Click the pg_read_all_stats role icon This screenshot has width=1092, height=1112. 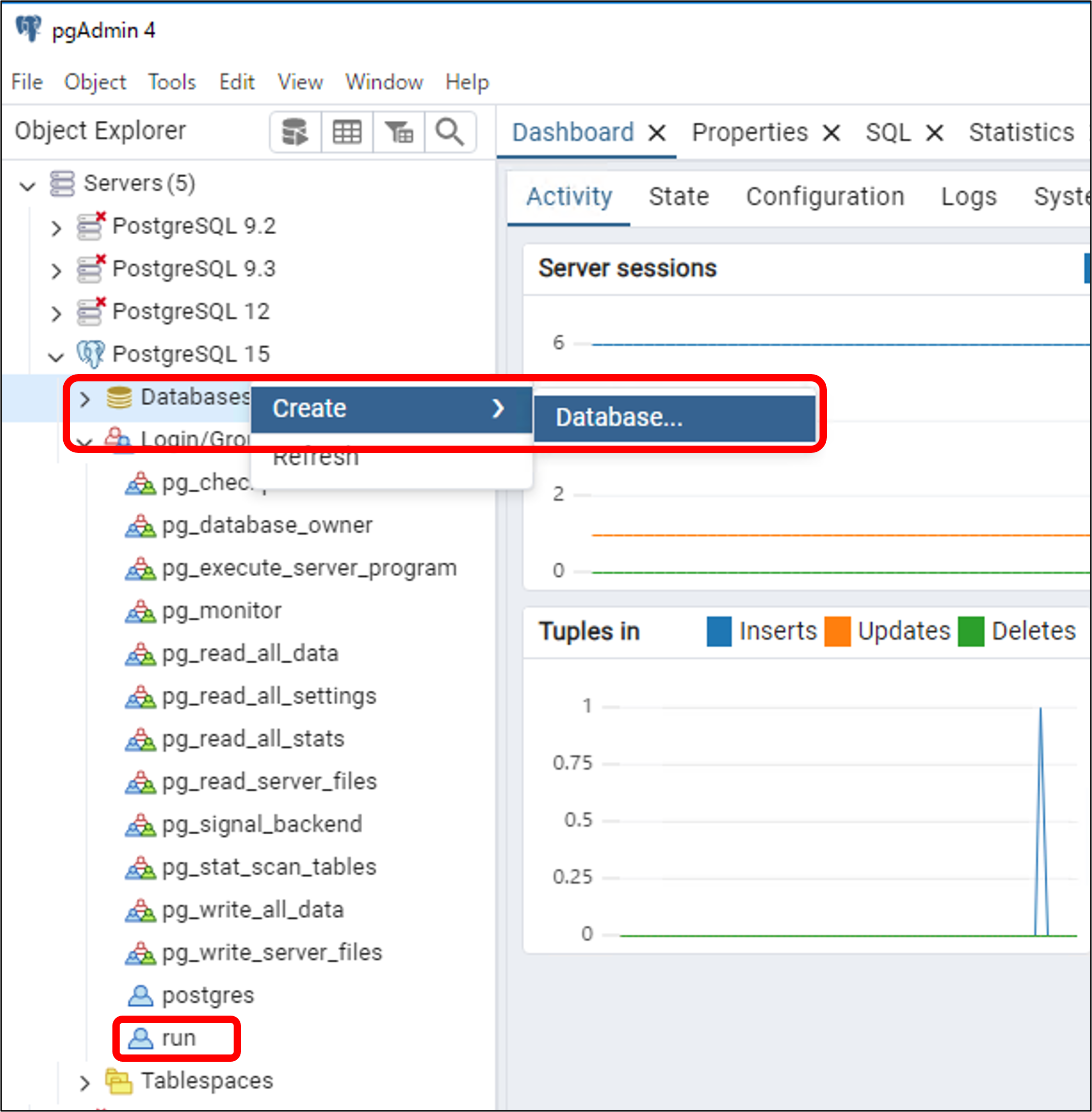pyautogui.click(x=140, y=739)
